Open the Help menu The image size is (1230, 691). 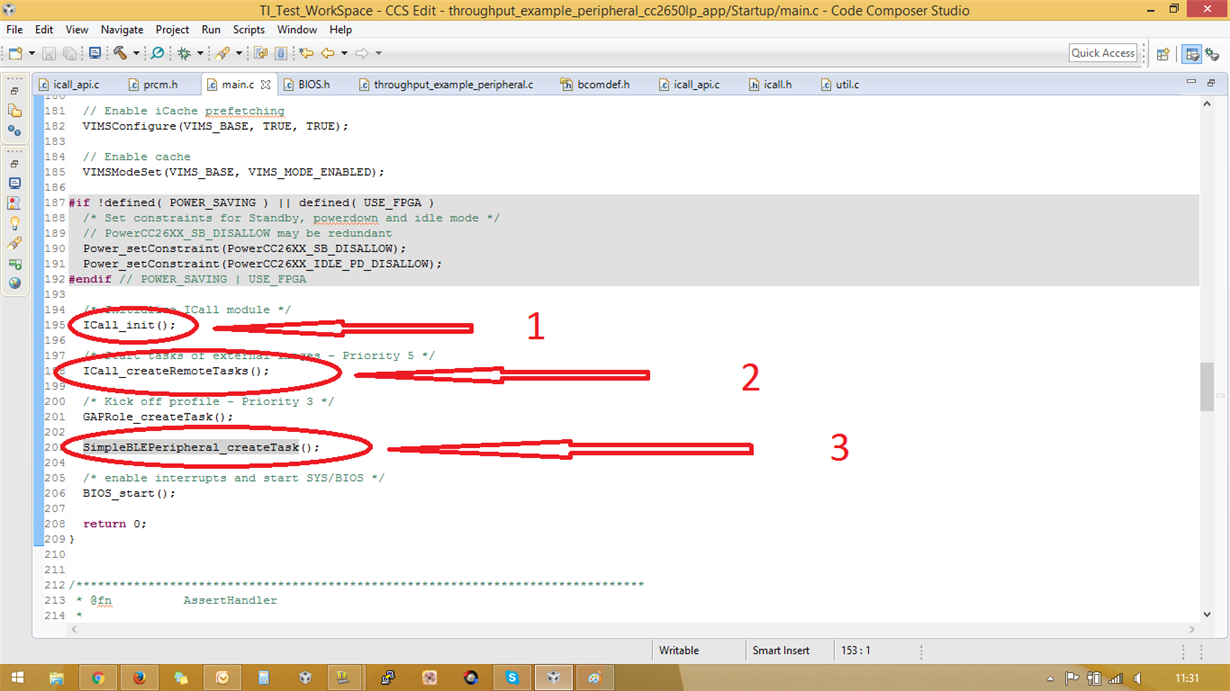coord(340,30)
